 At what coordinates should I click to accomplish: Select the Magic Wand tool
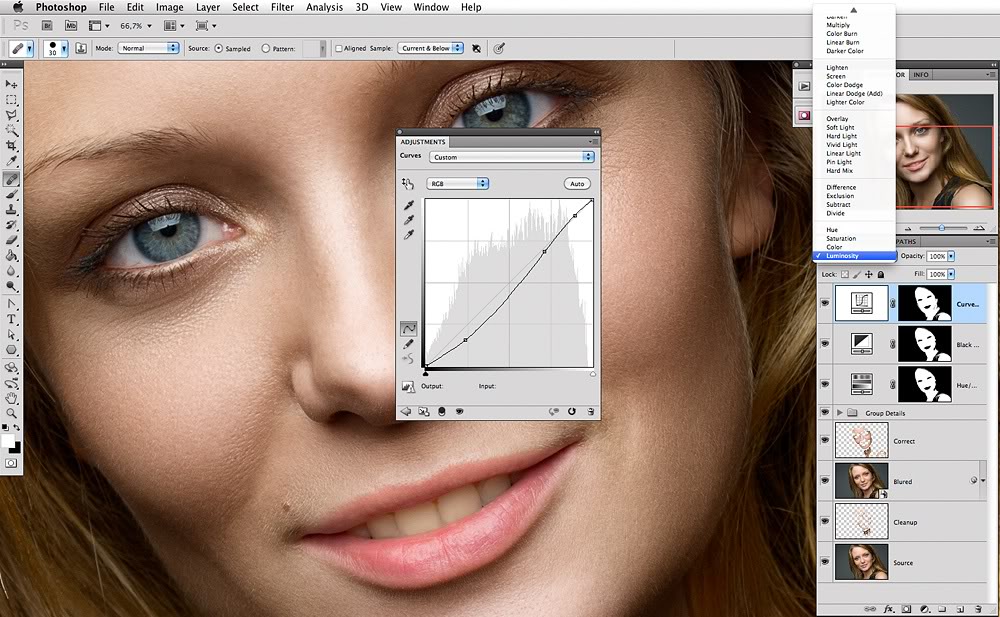tap(11, 131)
